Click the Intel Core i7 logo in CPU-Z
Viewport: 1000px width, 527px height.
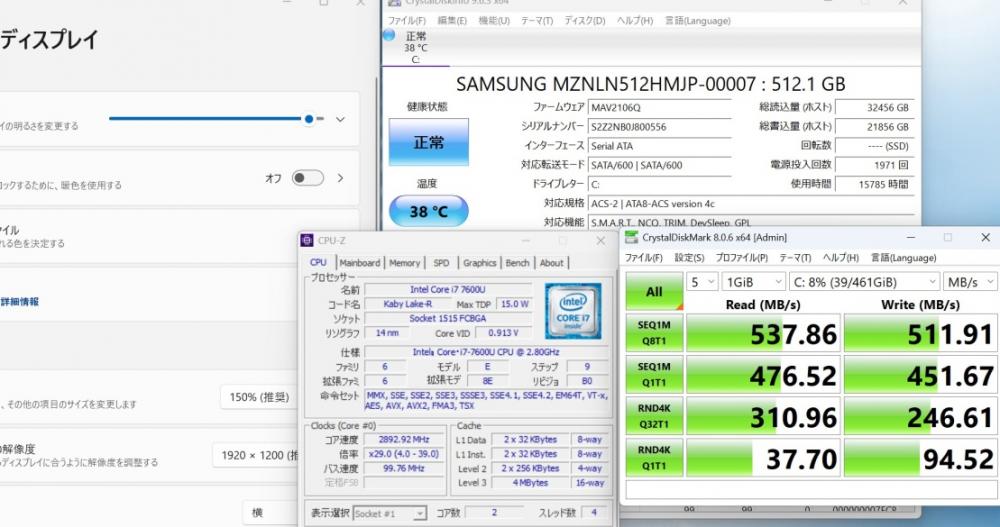573,311
